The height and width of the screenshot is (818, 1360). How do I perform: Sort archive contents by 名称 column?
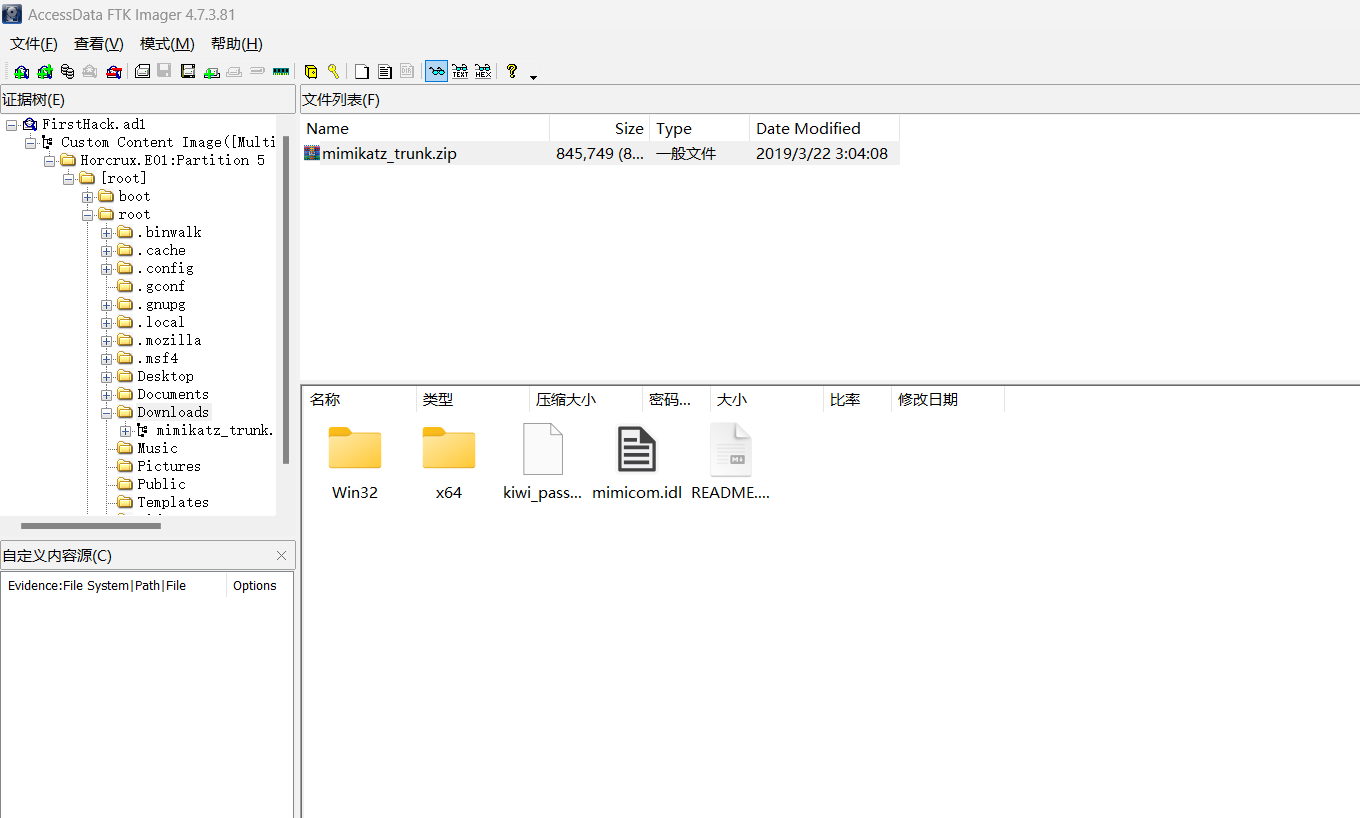coord(359,400)
